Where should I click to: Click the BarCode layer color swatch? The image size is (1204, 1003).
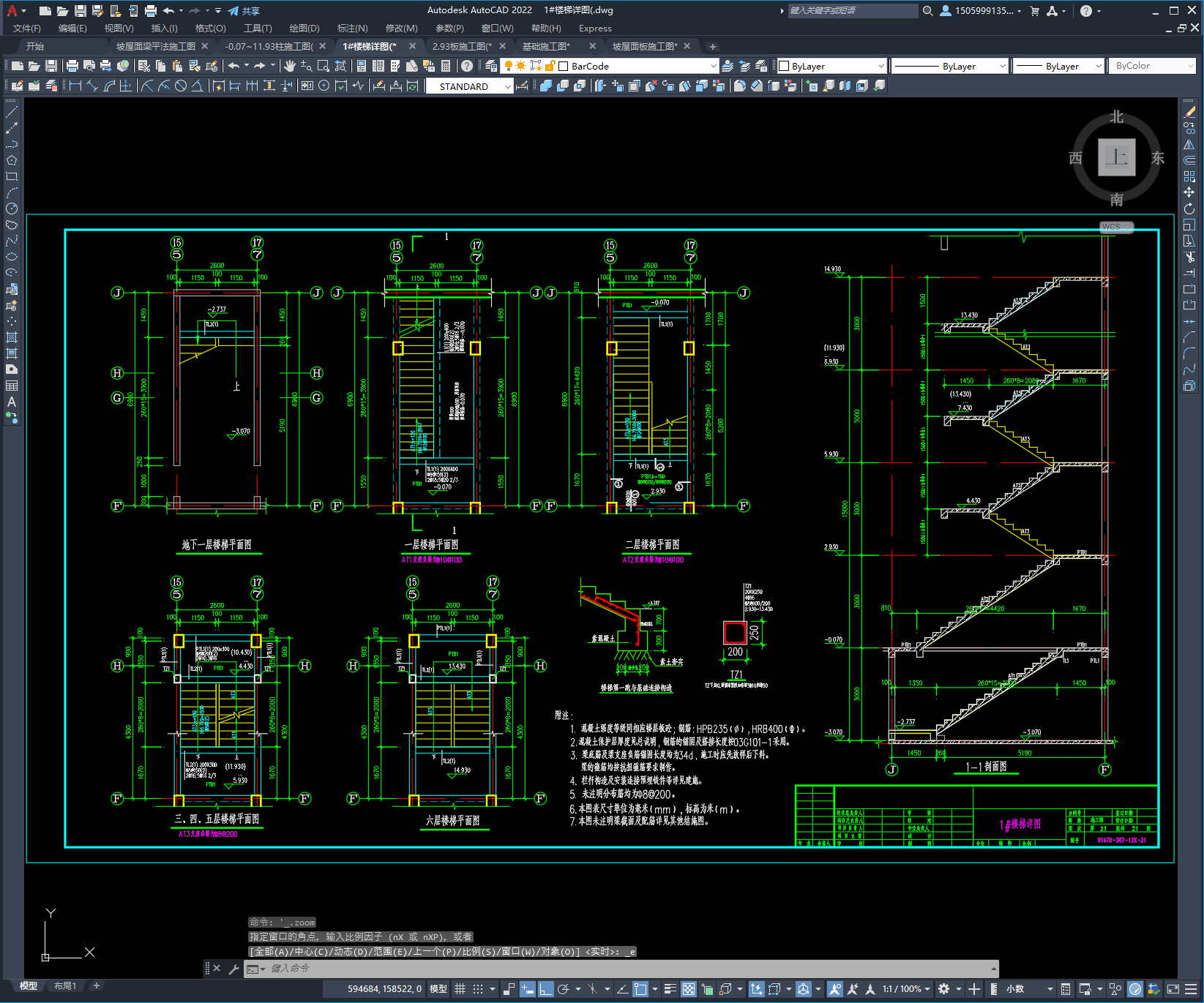563,66
